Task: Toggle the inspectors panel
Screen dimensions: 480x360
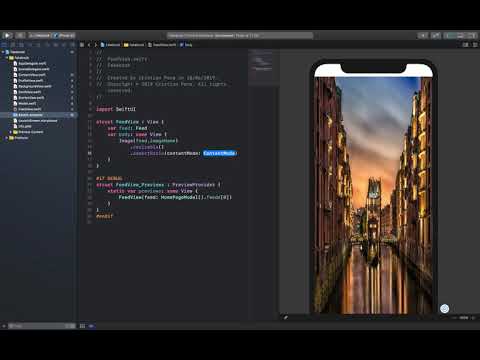Action: coord(471,35)
